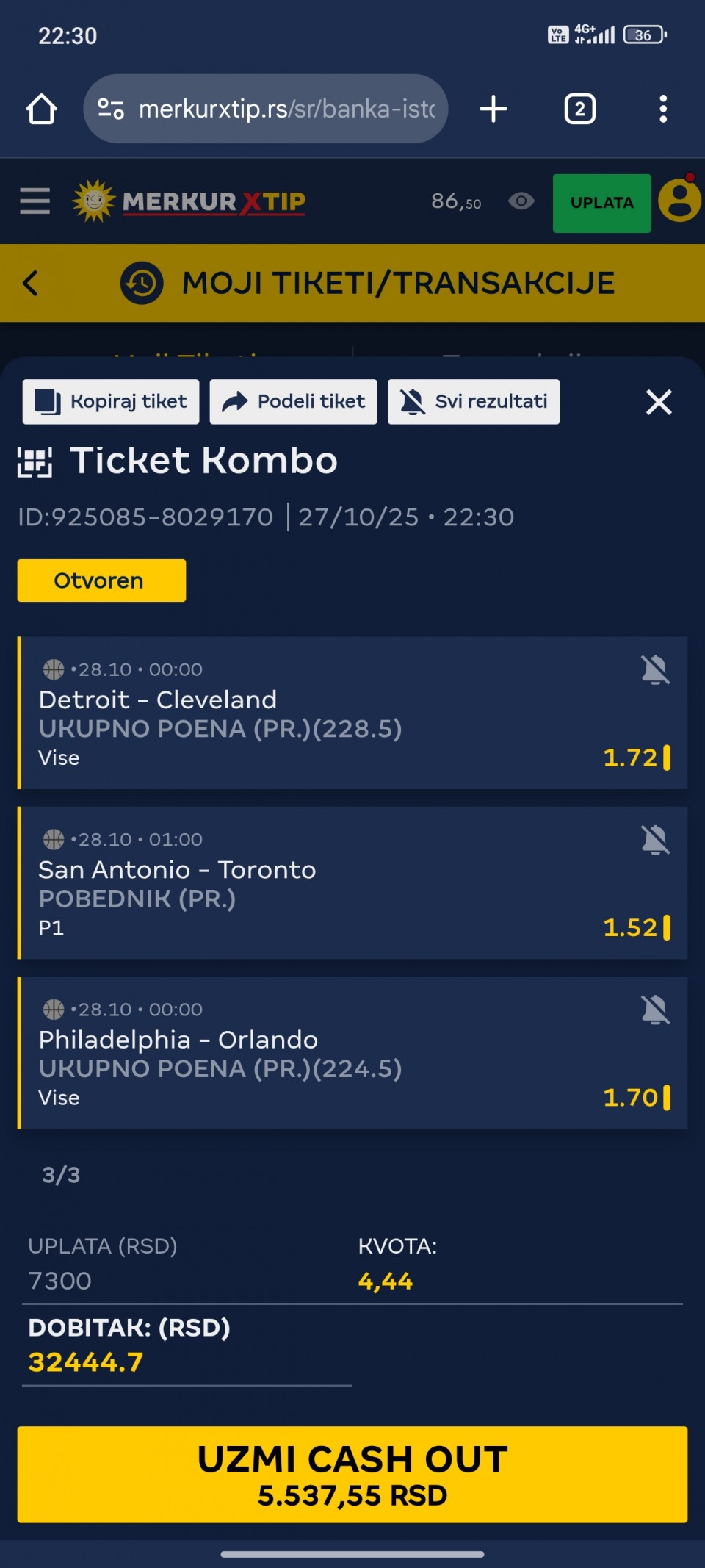The height and width of the screenshot is (1568, 705).
Task: Close the ticket details panel
Action: [659, 402]
